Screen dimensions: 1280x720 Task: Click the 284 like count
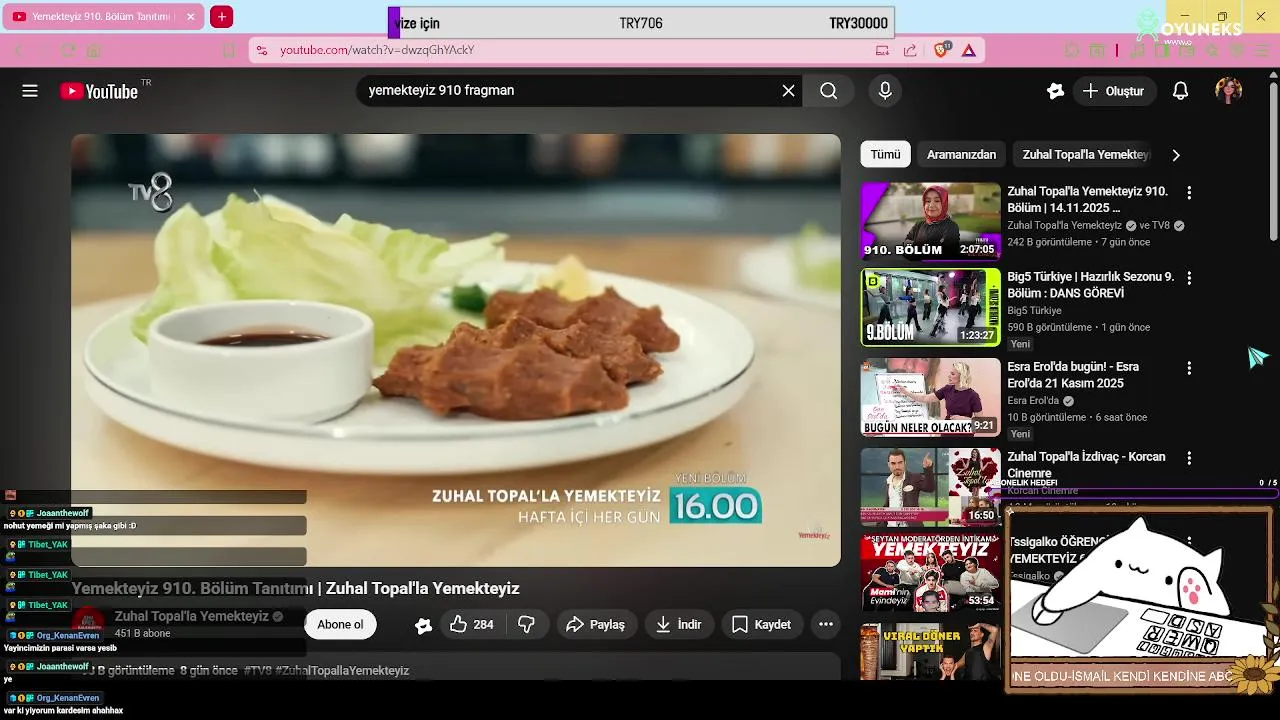click(x=483, y=625)
